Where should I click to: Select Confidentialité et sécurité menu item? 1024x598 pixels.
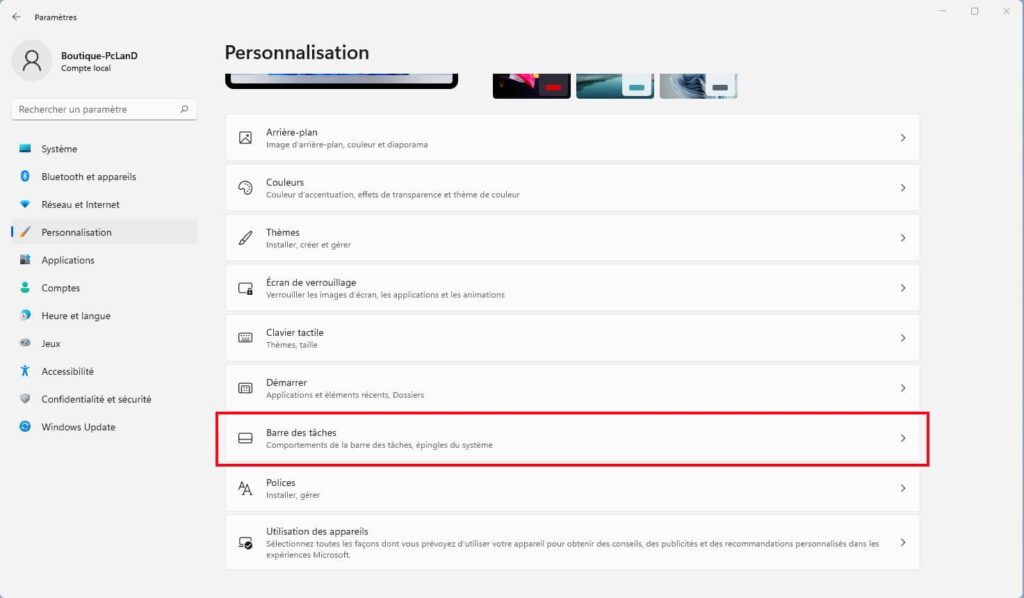pyautogui.click(x=96, y=399)
